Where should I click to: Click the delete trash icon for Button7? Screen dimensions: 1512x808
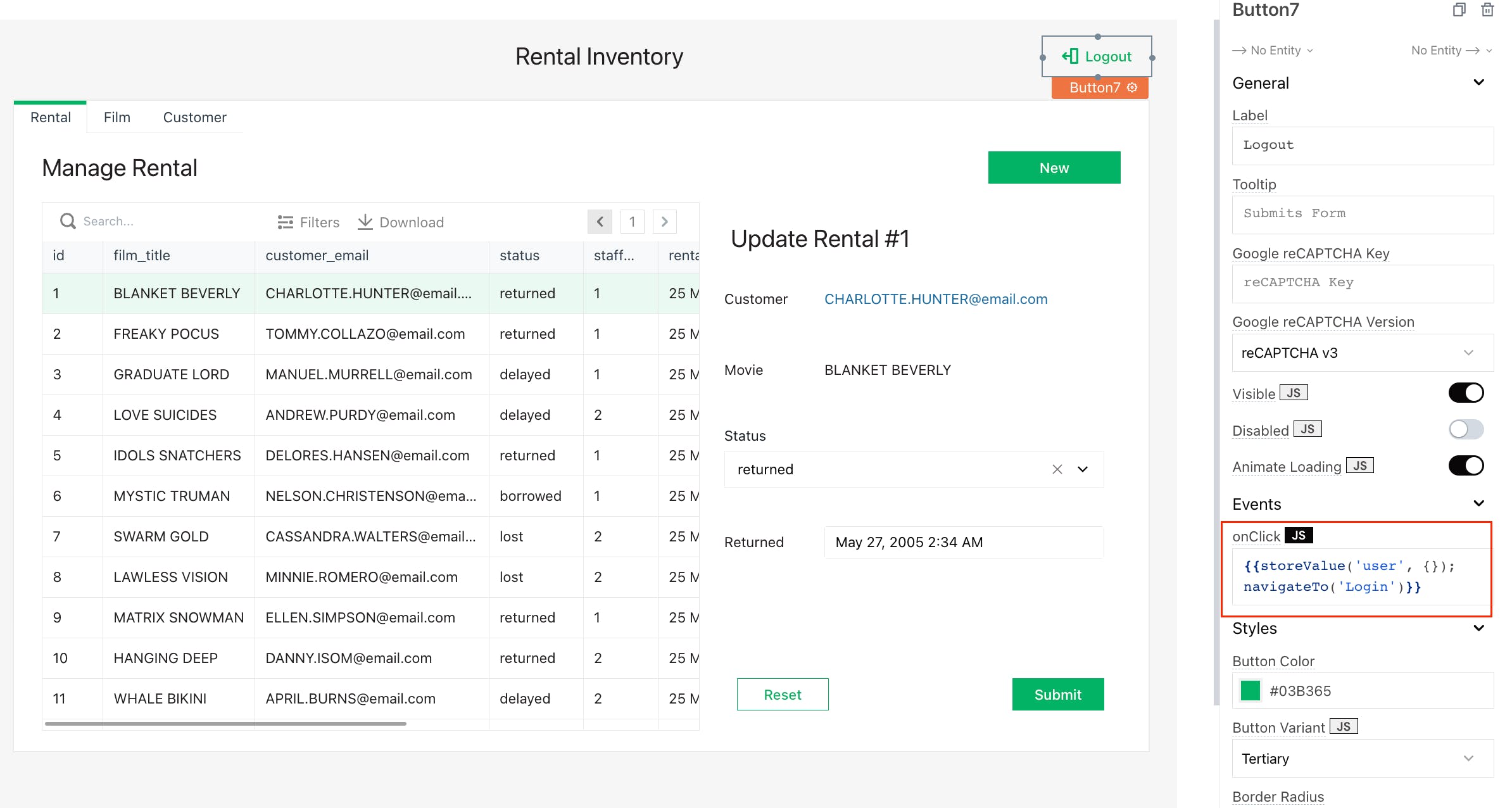click(1488, 9)
